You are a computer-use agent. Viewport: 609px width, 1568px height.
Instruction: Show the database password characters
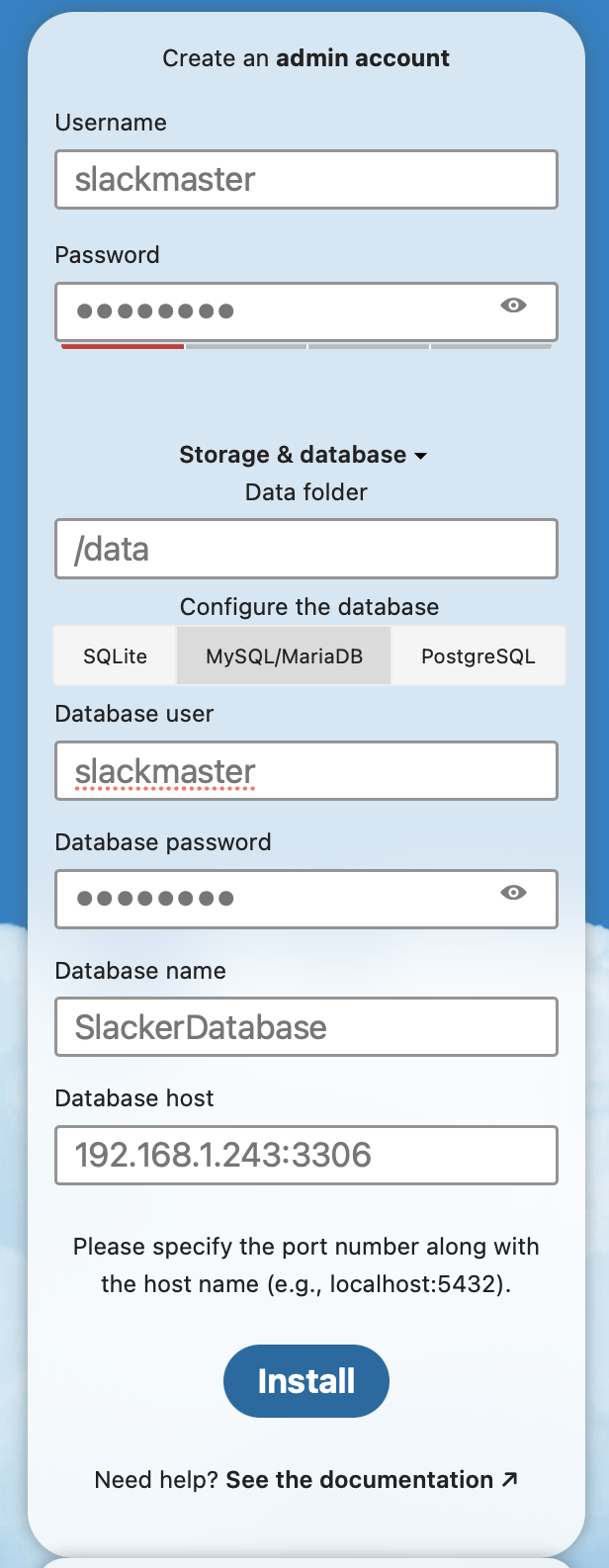click(513, 893)
